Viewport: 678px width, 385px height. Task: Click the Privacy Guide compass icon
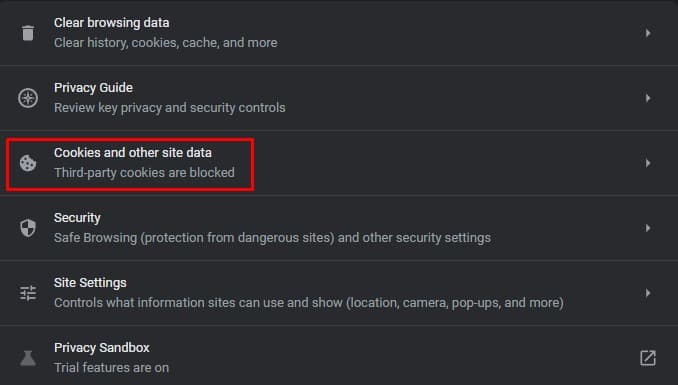28,98
